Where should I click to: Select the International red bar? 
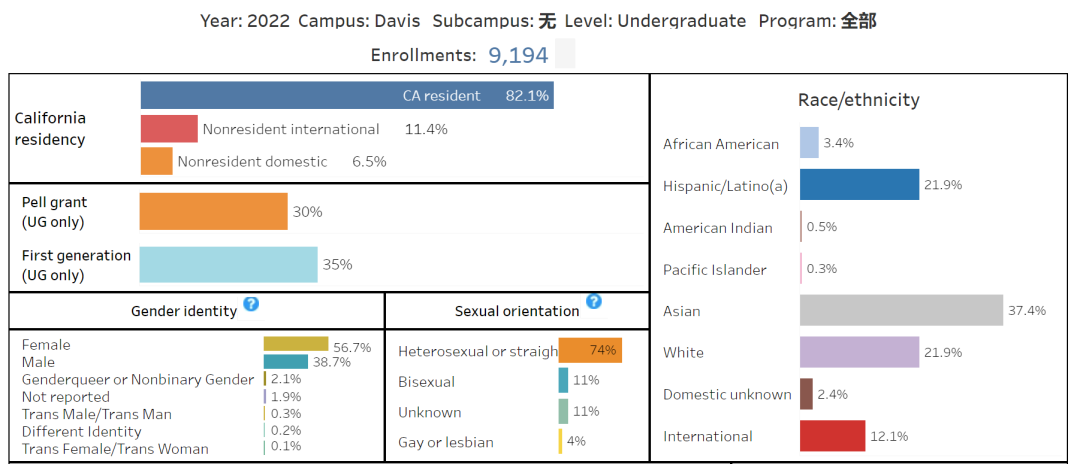[833, 436]
